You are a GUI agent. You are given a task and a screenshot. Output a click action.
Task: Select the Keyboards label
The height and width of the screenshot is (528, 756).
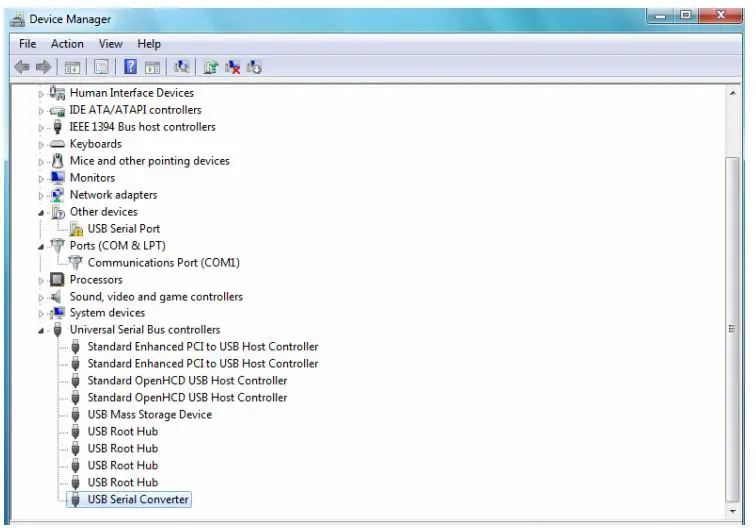[95, 144]
